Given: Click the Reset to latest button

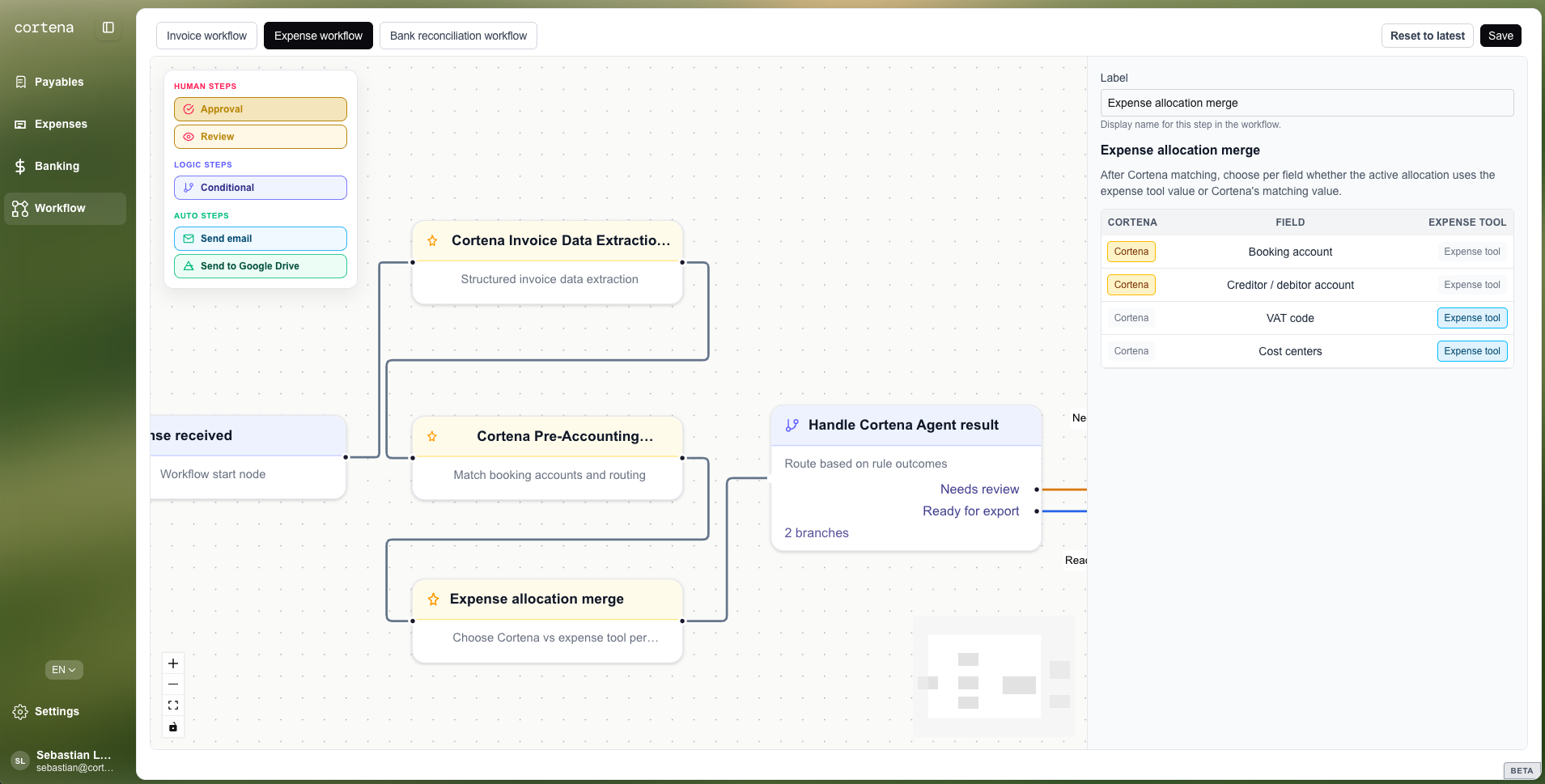Looking at the screenshot, I should click(x=1427, y=36).
